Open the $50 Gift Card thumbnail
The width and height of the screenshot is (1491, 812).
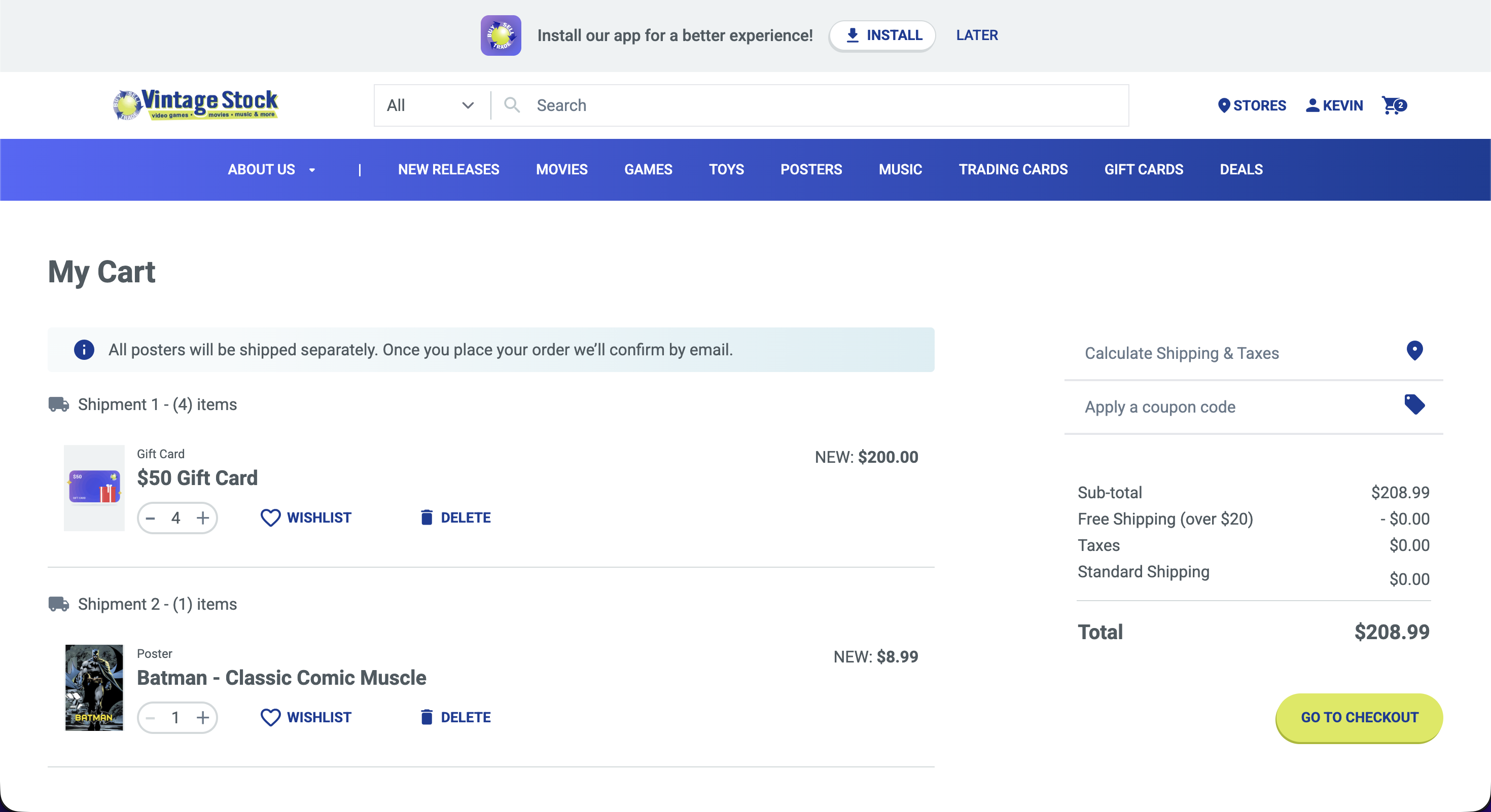point(94,488)
